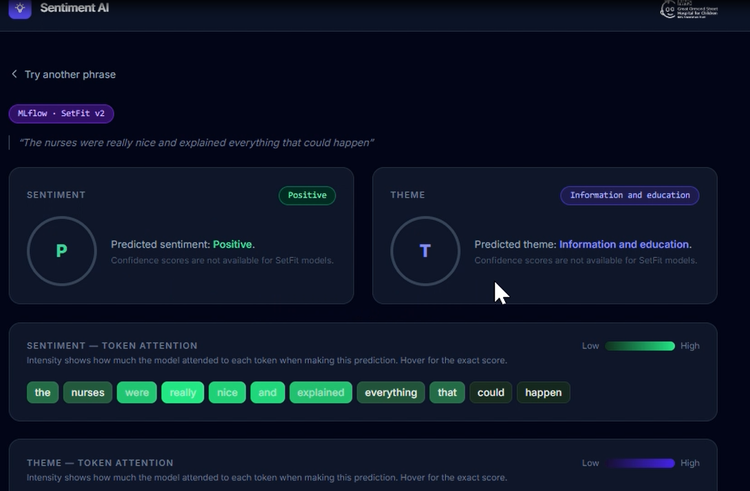Click the Sentiment AI title text
This screenshot has width=750, height=491.
tap(75, 8)
